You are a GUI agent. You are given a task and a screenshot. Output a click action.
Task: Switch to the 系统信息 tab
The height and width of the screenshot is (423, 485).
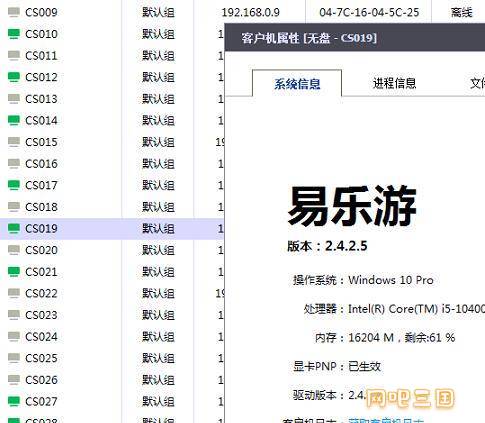pyautogui.click(x=297, y=84)
